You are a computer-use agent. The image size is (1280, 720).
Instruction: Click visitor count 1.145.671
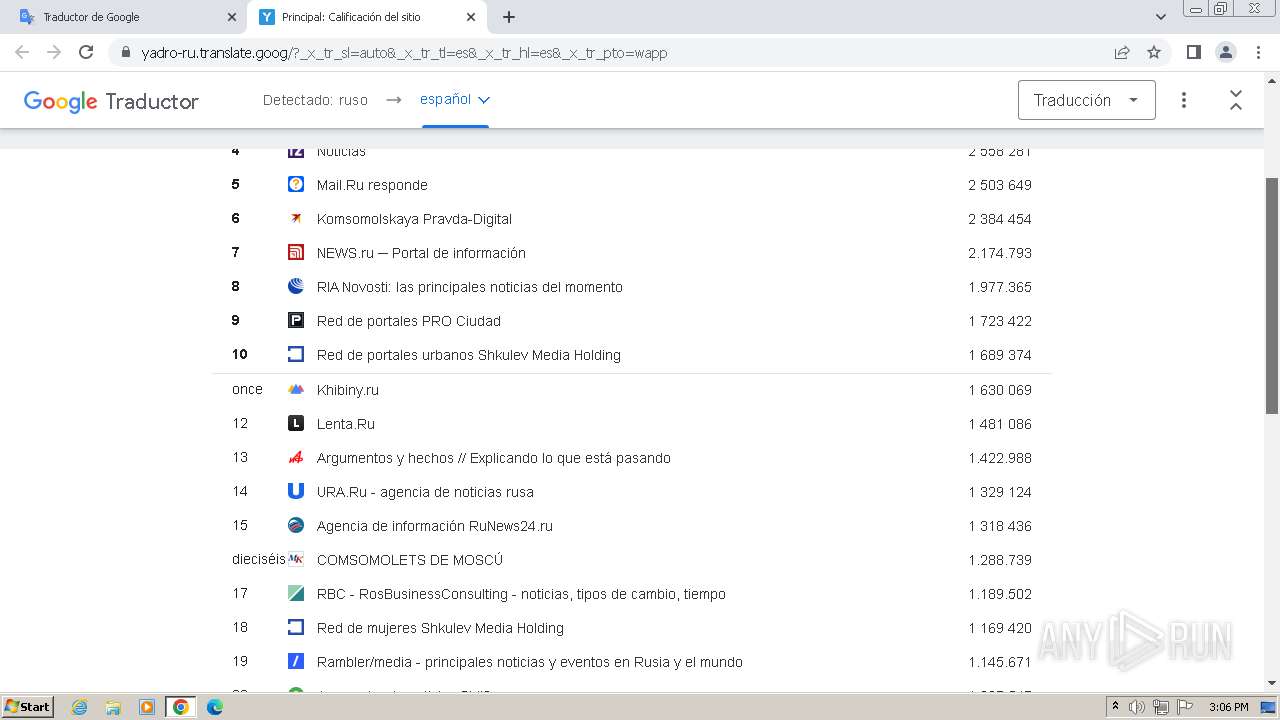(1000, 662)
